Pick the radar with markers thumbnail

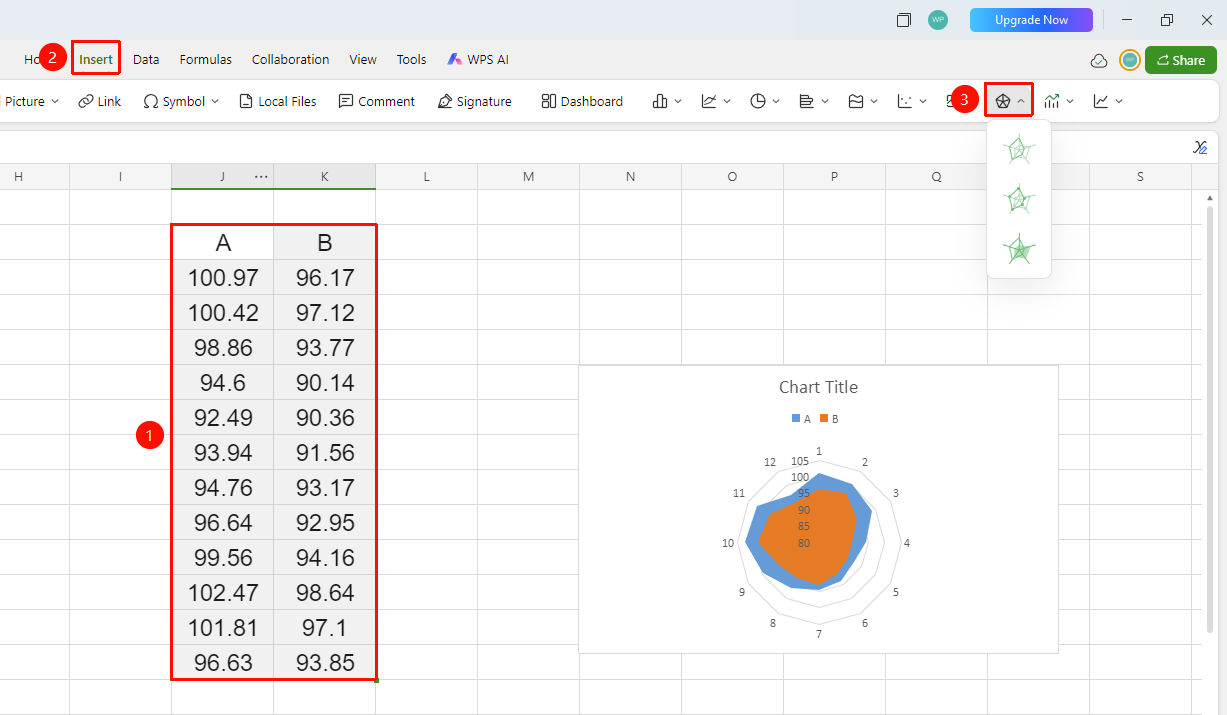click(x=1019, y=199)
